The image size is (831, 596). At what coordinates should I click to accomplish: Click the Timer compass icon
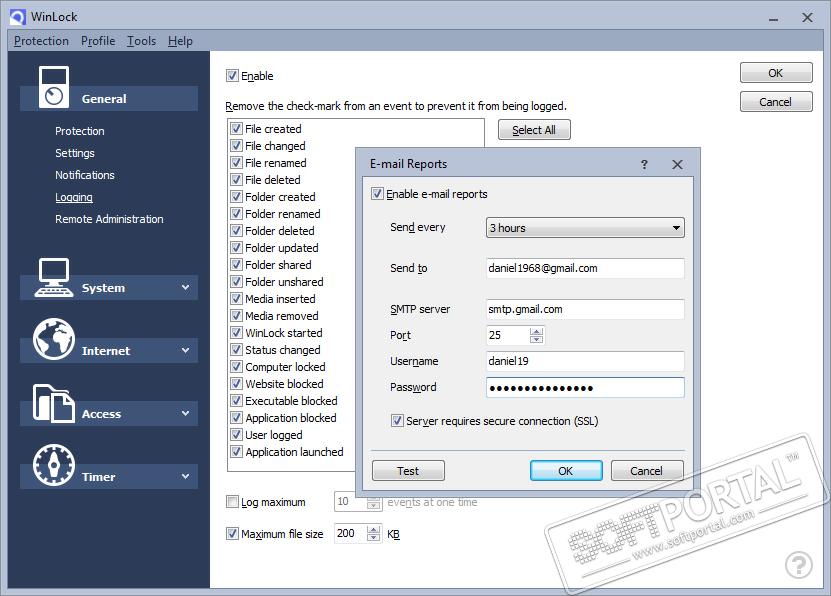tap(54, 465)
